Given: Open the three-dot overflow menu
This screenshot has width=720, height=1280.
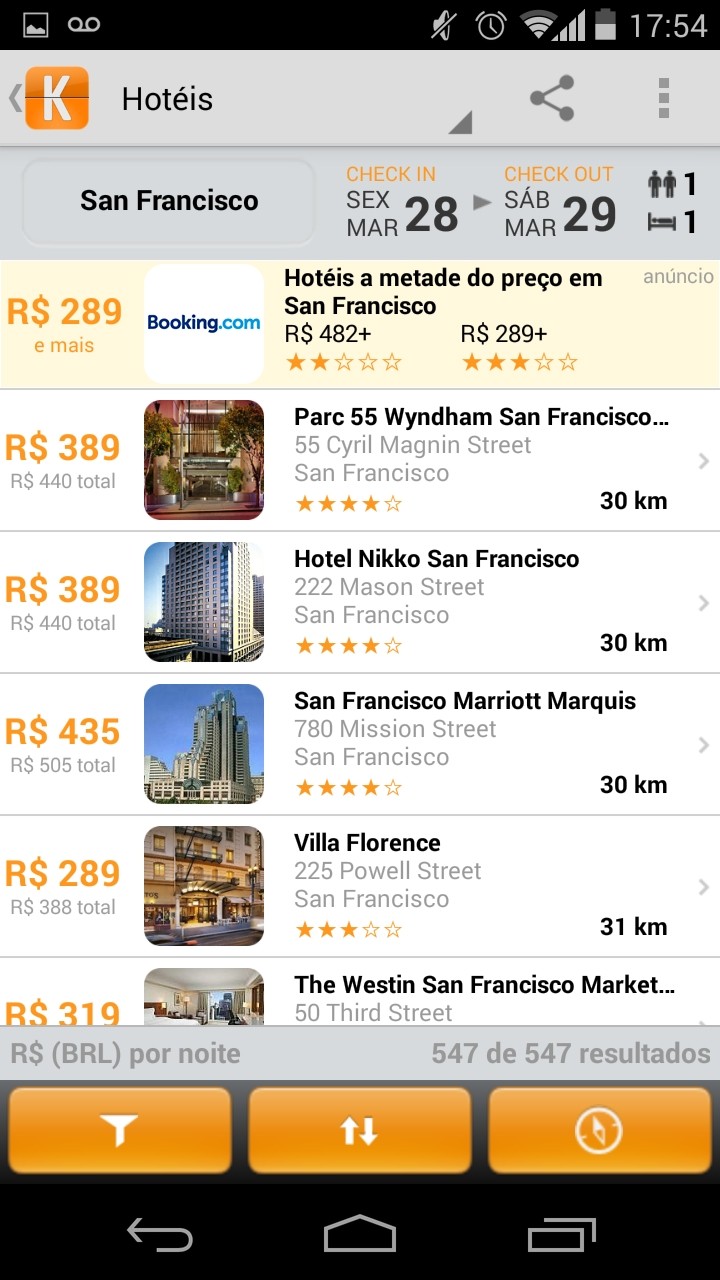Looking at the screenshot, I should 663,98.
